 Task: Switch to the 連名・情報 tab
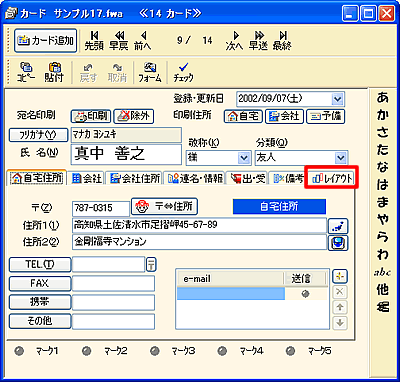[x=194, y=178]
